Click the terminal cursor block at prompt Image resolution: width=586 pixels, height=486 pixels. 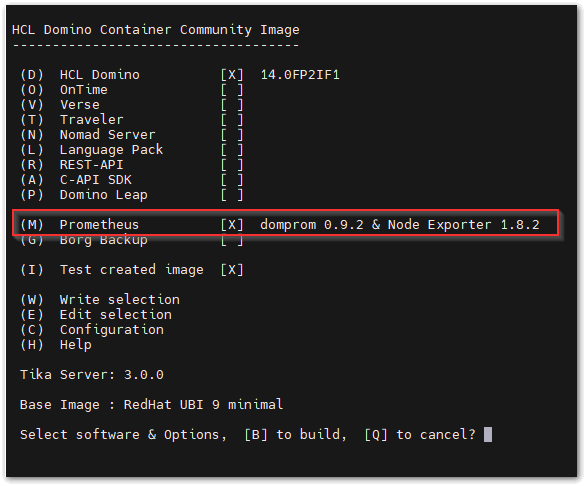tap(488, 434)
